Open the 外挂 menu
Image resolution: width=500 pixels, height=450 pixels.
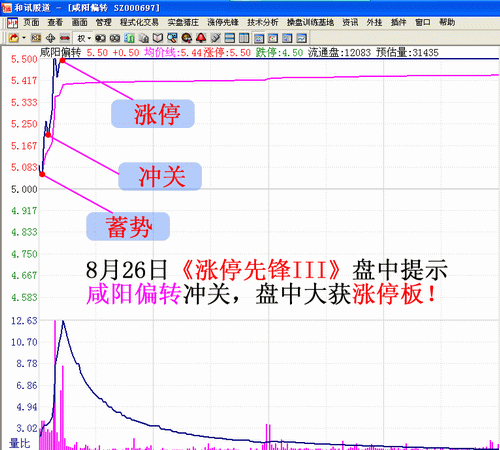click(x=374, y=22)
